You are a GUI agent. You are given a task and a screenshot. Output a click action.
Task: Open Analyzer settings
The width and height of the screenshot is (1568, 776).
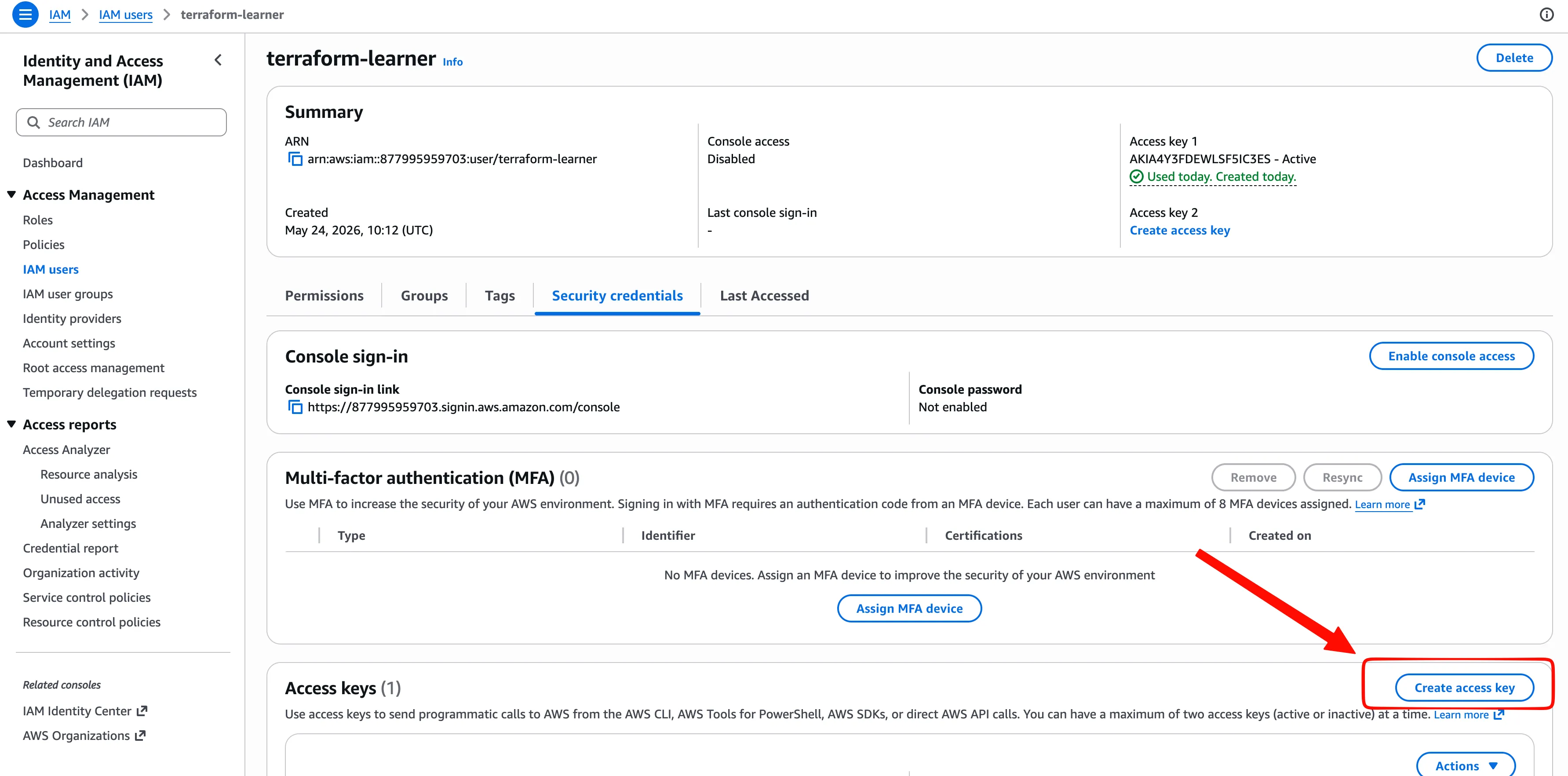(88, 524)
